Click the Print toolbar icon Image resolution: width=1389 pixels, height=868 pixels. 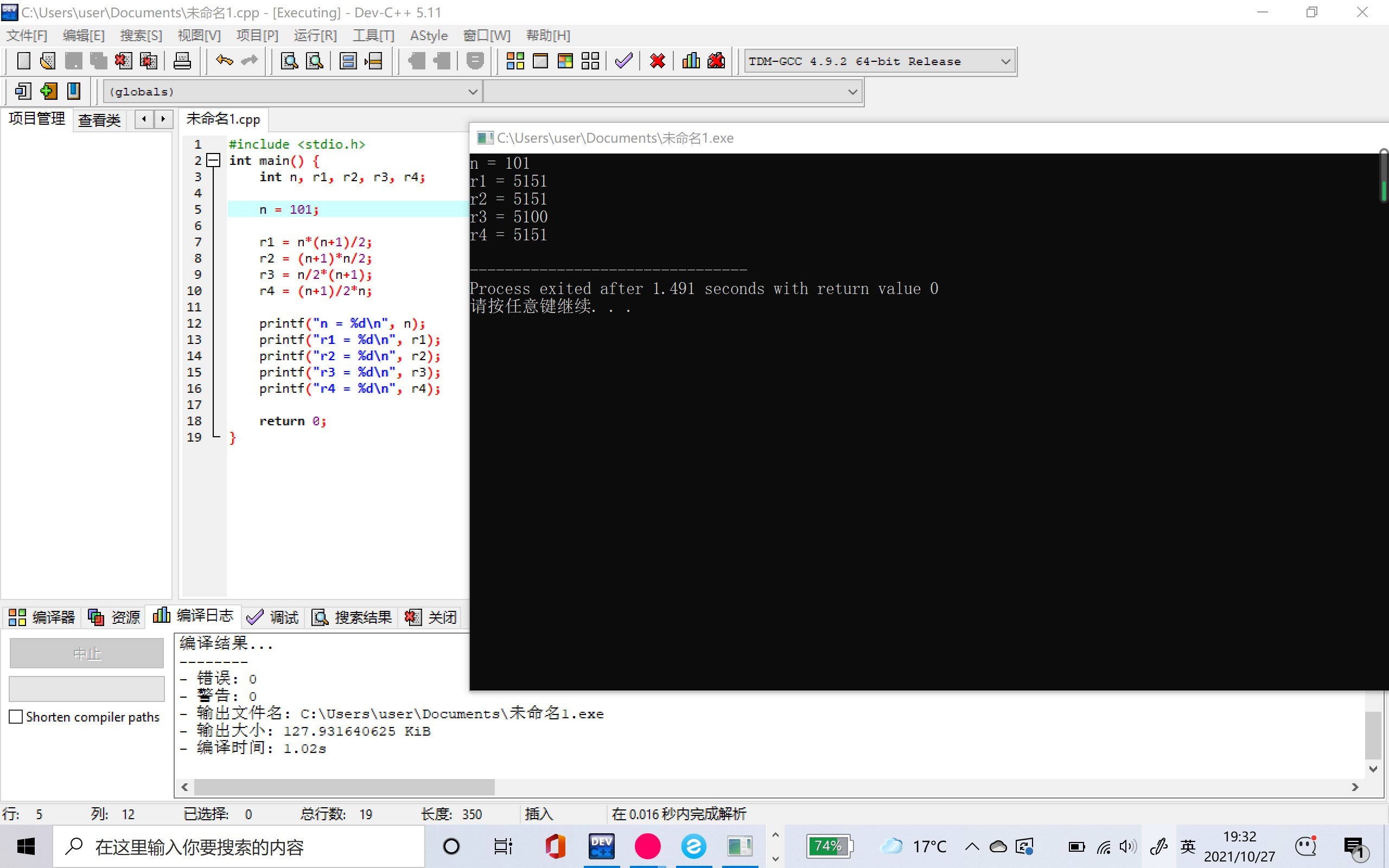point(182,61)
